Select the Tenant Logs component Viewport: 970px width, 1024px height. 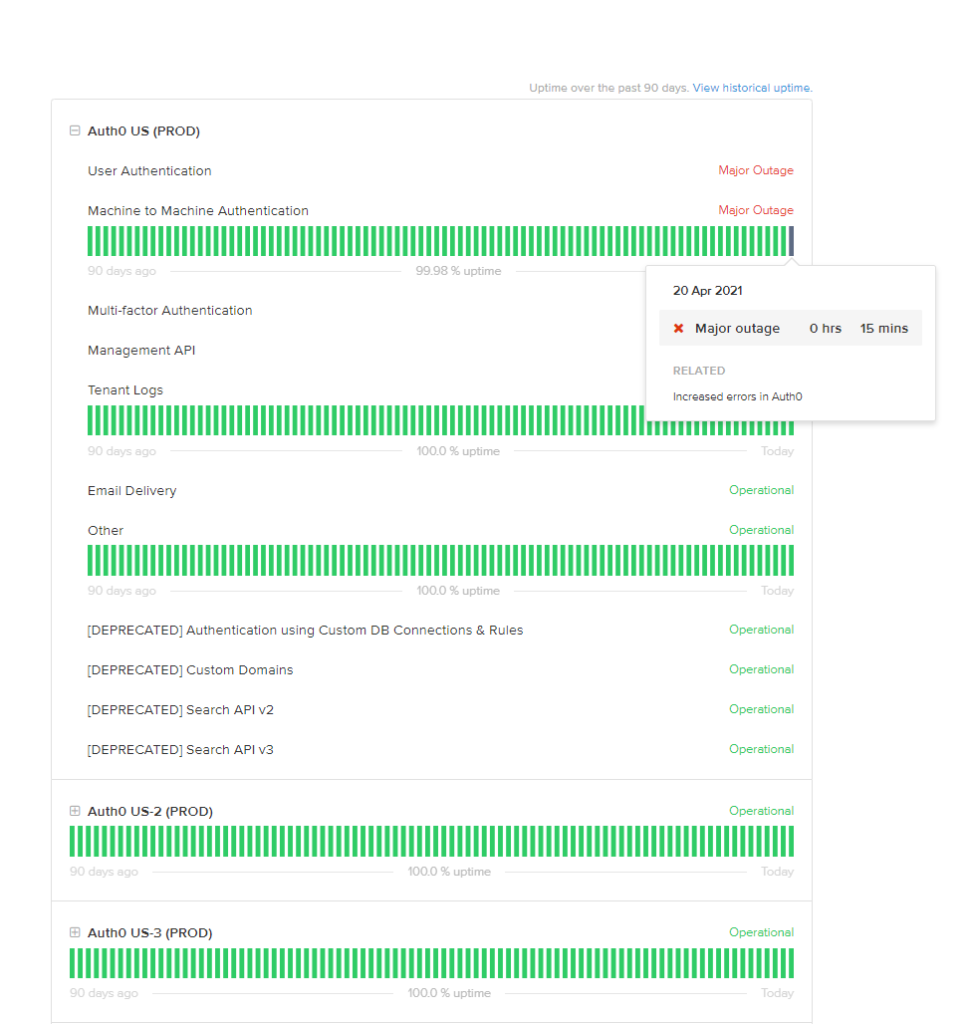[x=125, y=390]
